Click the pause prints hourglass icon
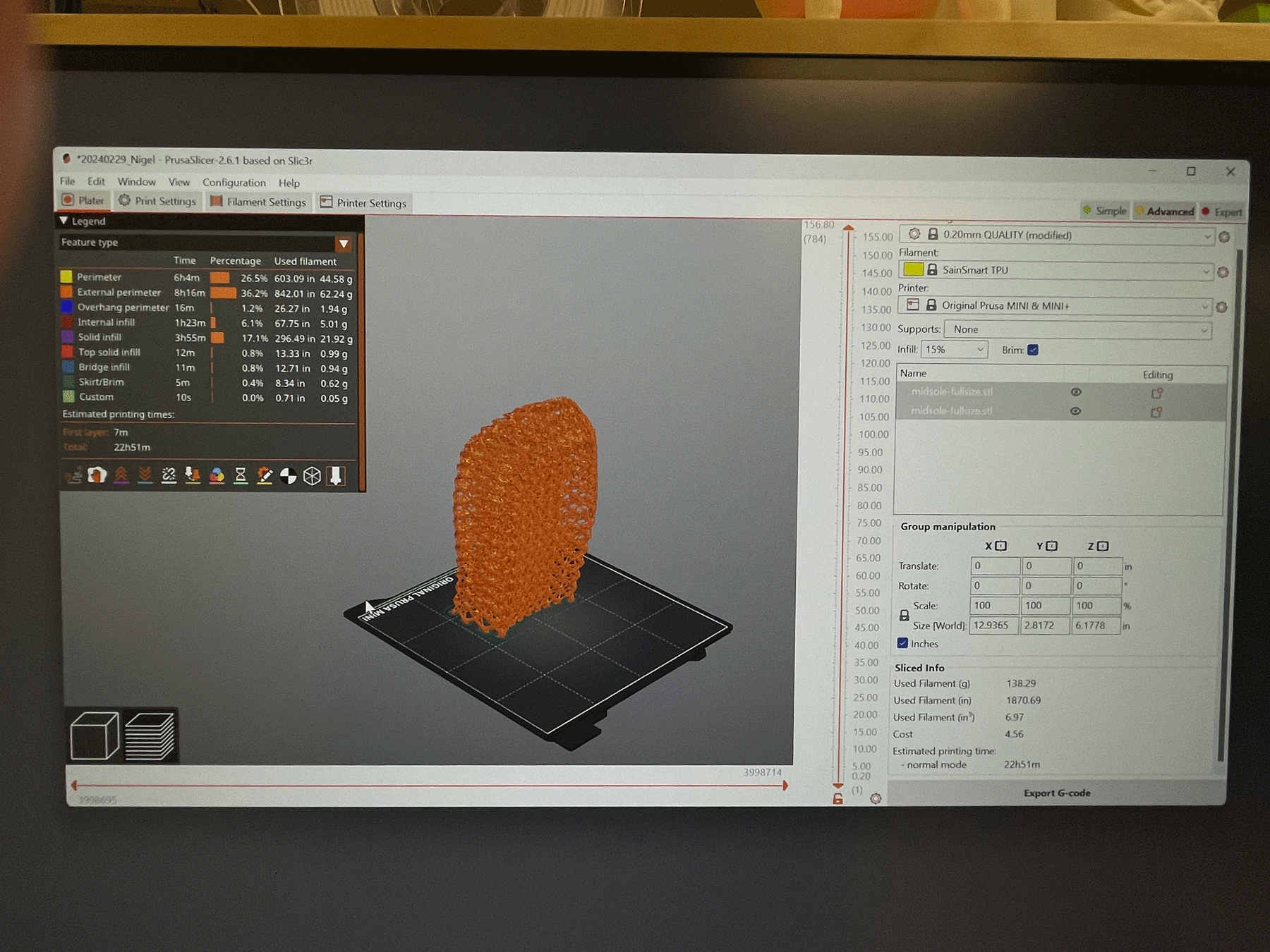Viewport: 1270px width, 952px height. point(241,475)
